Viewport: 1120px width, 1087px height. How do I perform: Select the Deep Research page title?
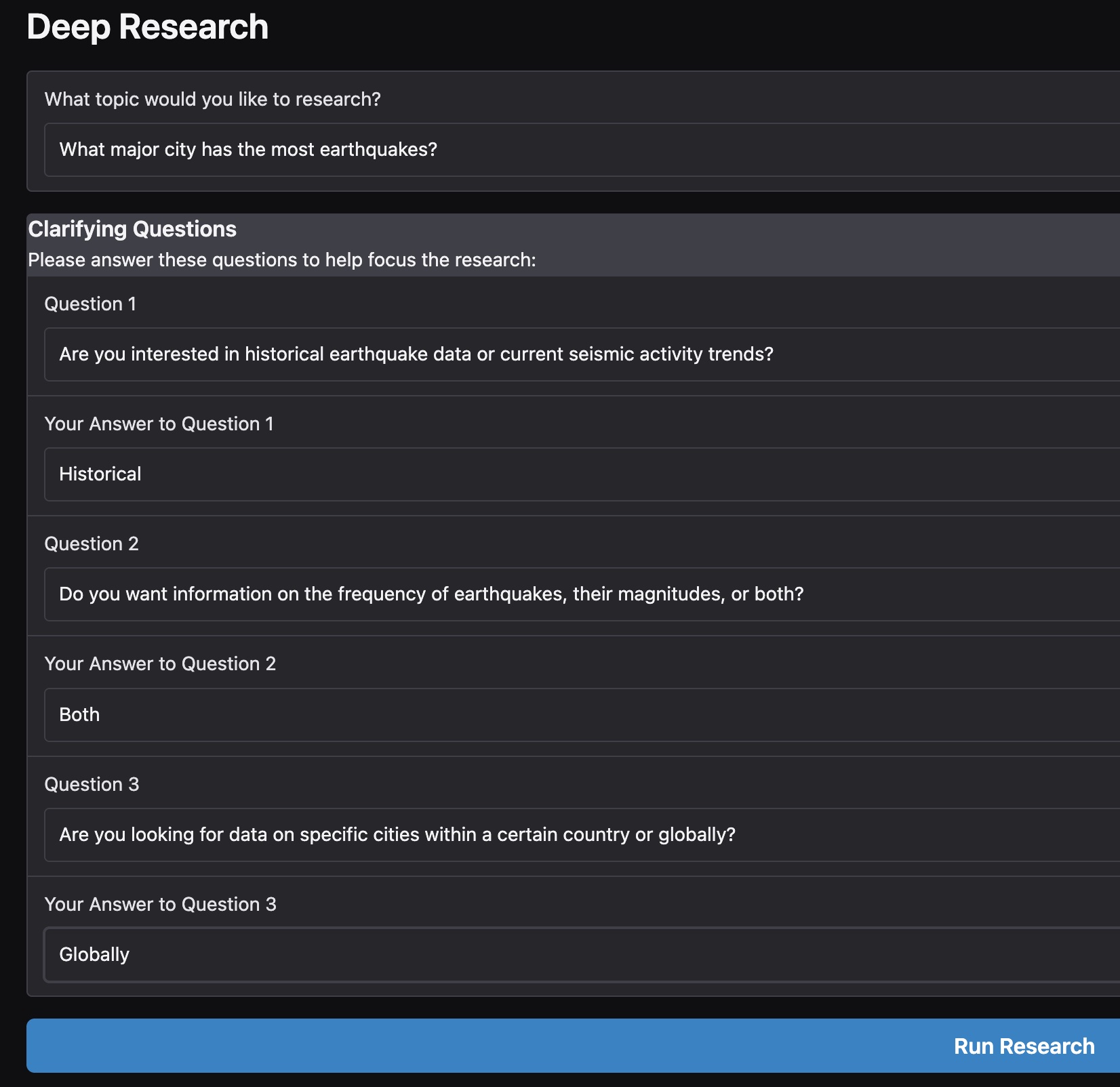[x=147, y=26]
